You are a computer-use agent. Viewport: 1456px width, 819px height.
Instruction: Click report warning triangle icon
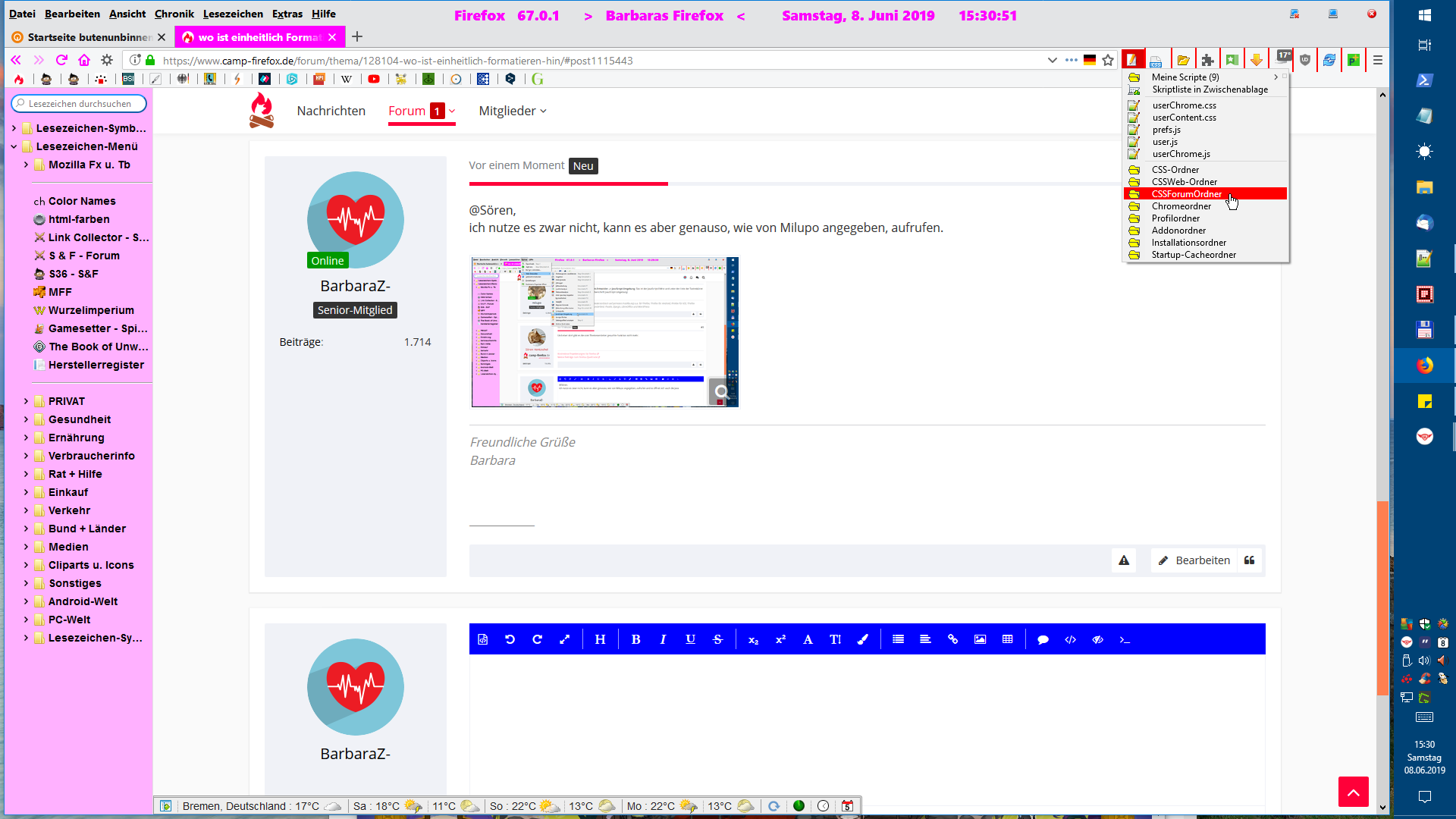coord(1124,560)
